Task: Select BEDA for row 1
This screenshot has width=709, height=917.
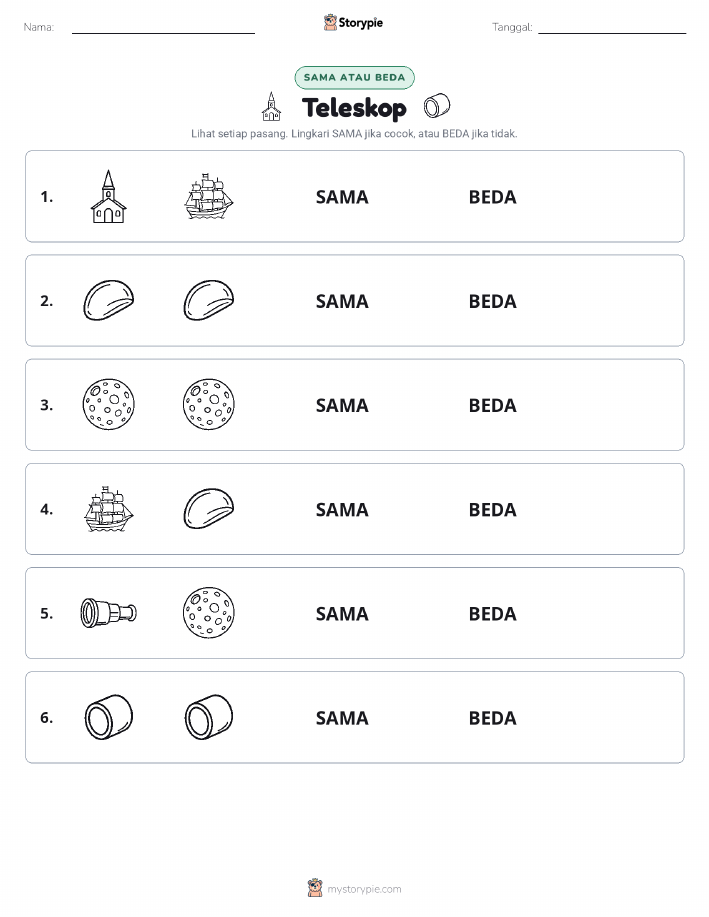Action: [493, 197]
